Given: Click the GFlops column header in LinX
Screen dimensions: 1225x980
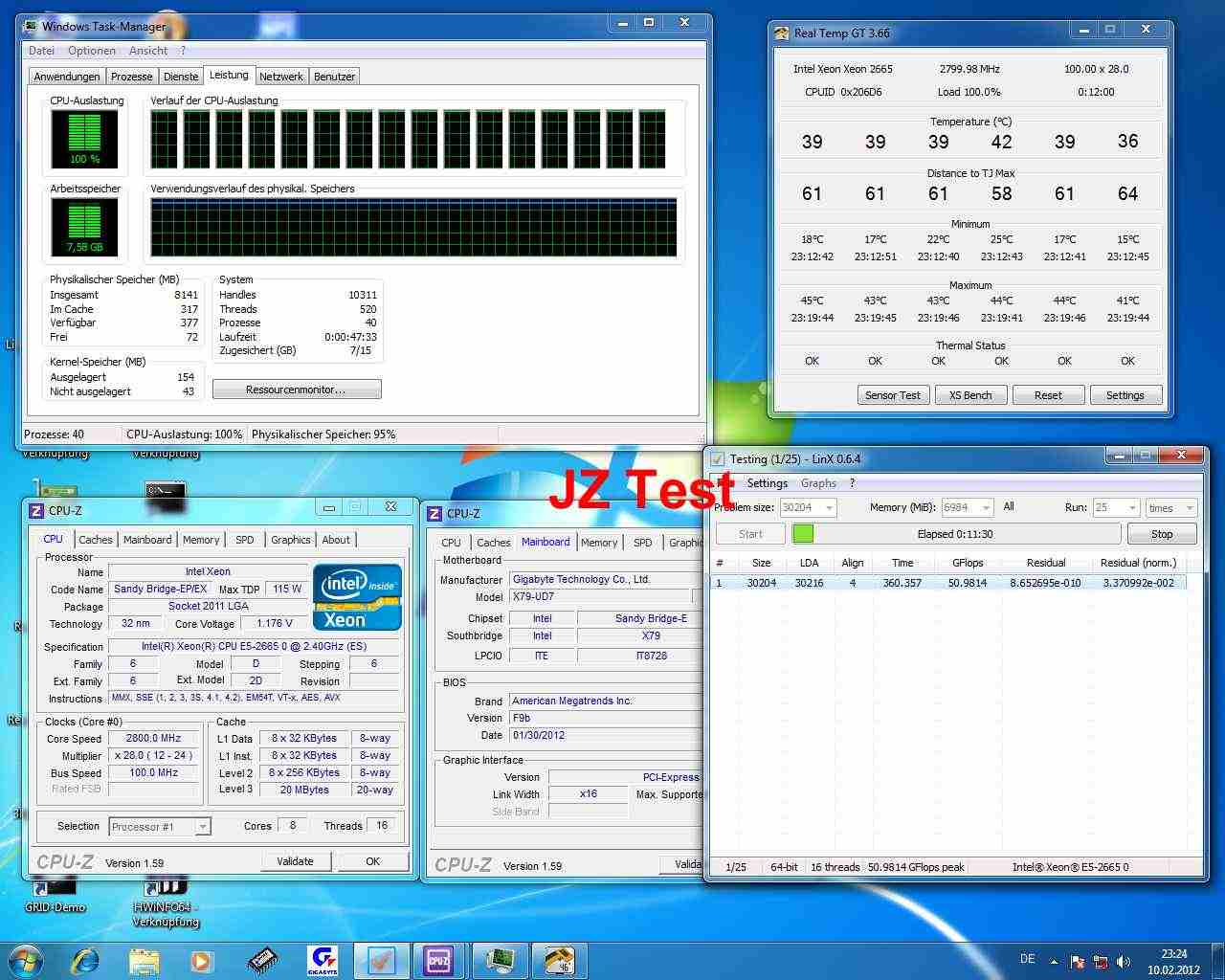Looking at the screenshot, I should point(968,563).
